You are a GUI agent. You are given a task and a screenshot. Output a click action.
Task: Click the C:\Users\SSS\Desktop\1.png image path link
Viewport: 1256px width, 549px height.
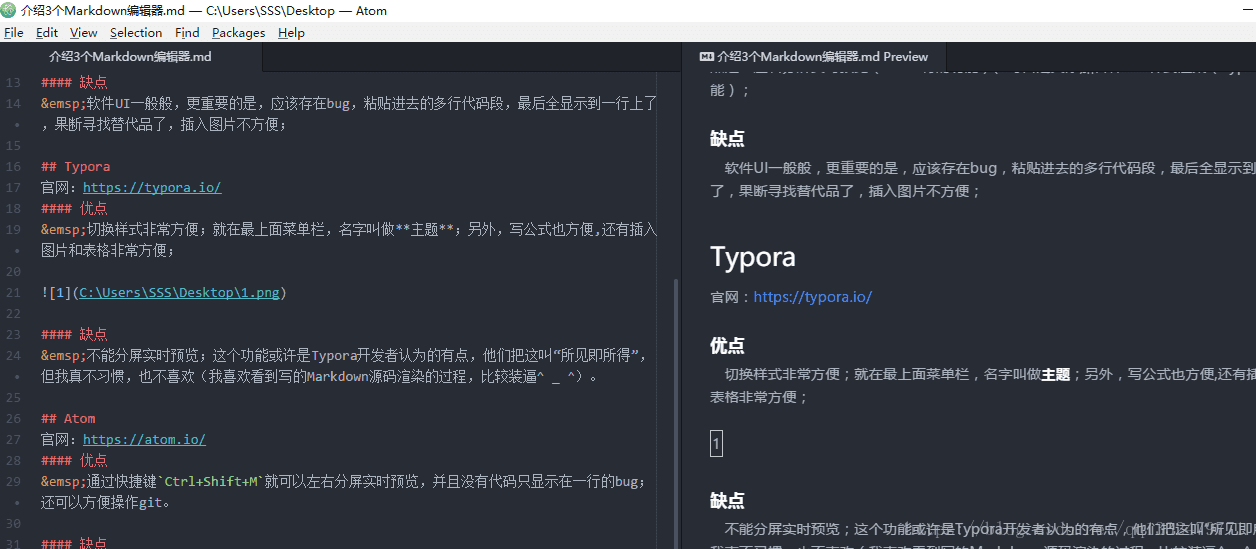pos(179,292)
